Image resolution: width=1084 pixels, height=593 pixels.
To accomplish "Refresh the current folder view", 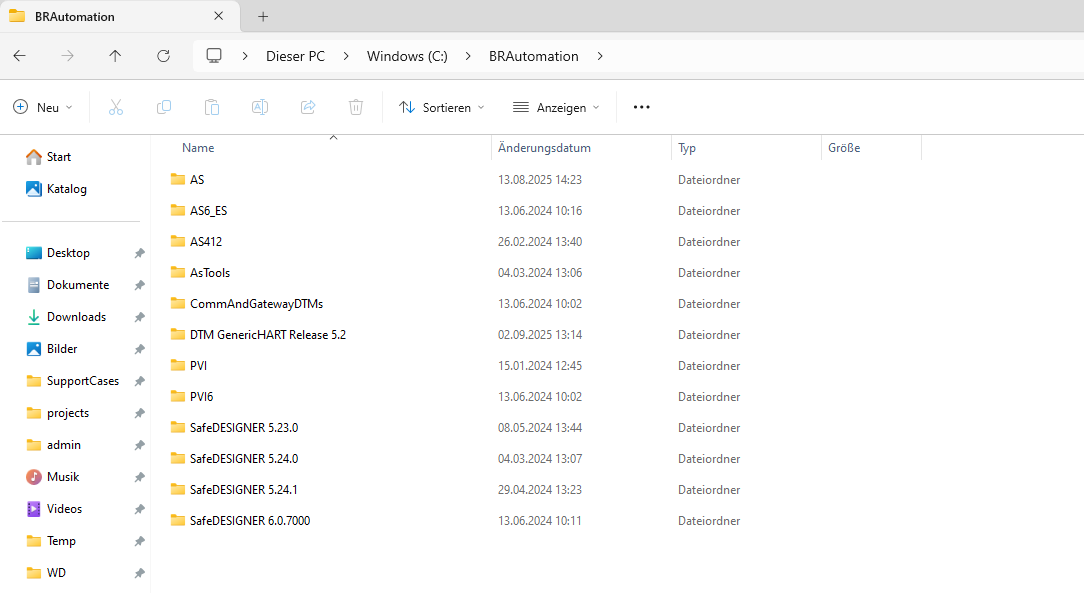I will point(163,56).
